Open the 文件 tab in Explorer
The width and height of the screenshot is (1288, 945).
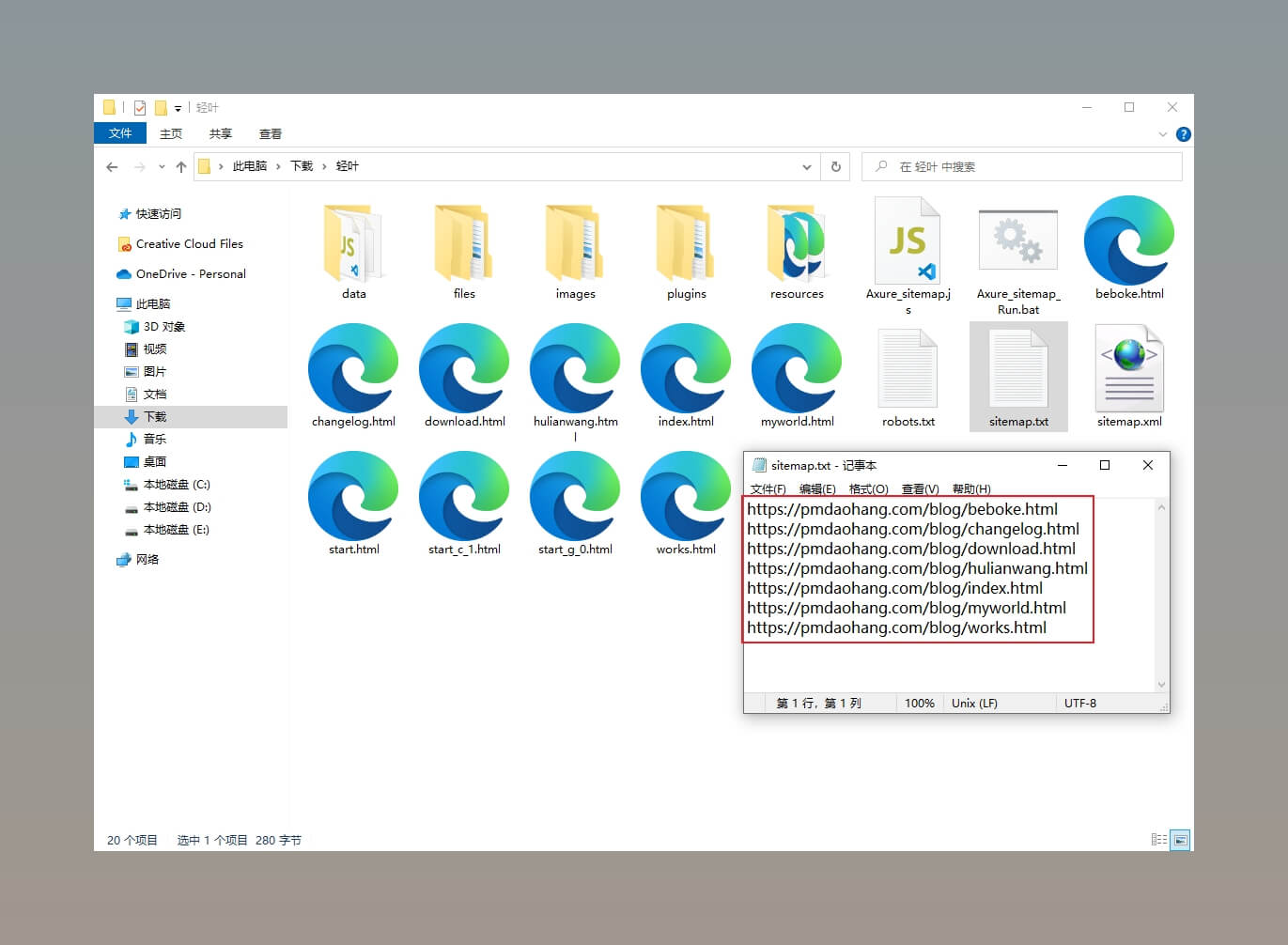(x=120, y=133)
